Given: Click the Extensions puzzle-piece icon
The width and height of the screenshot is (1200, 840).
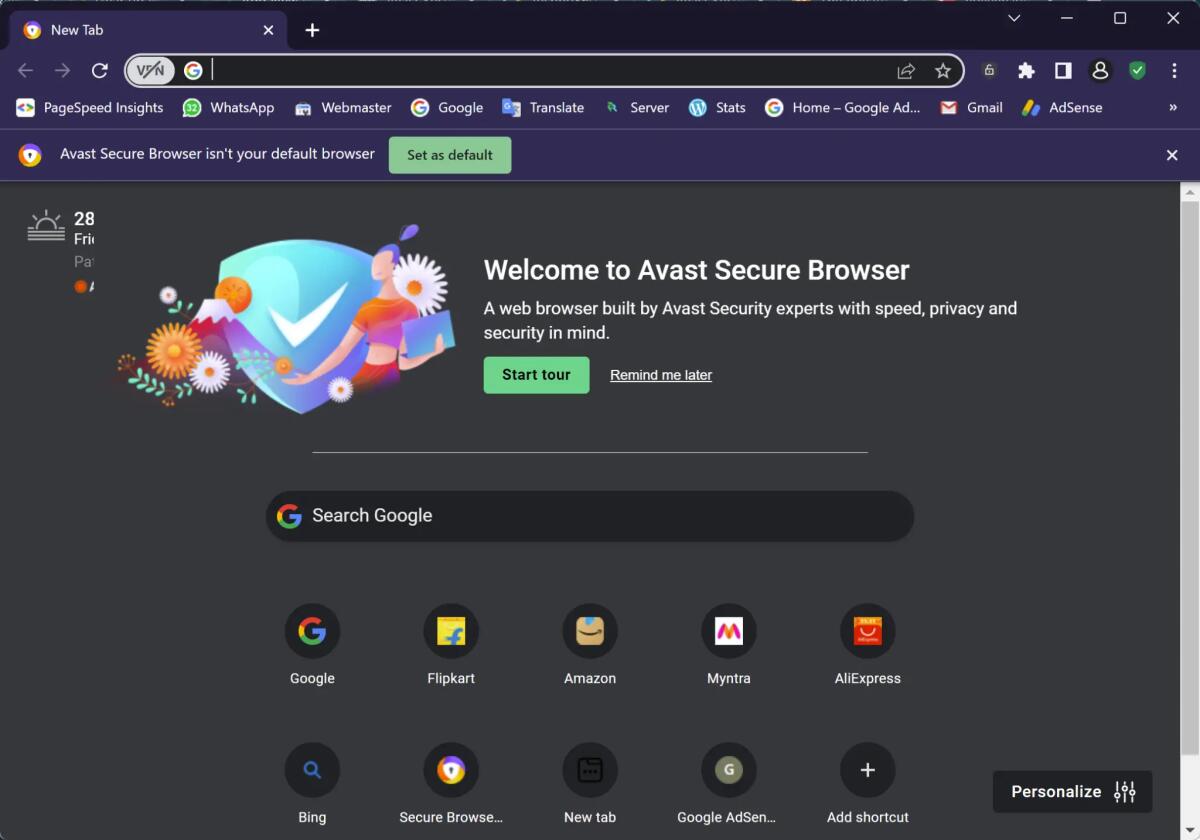Looking at the screenshot, I should coord(1026,71).
